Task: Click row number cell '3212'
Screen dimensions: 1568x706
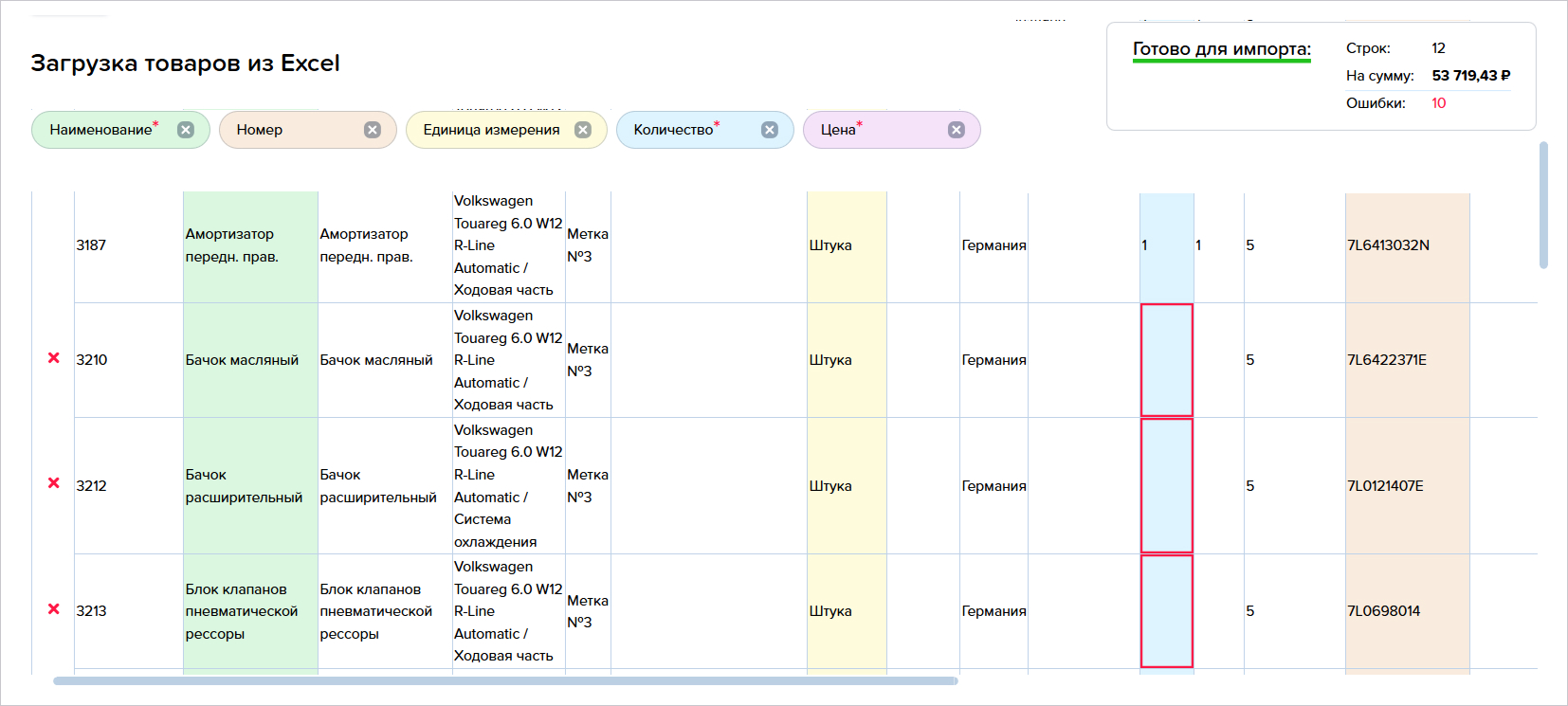Action: coord(129,485)
